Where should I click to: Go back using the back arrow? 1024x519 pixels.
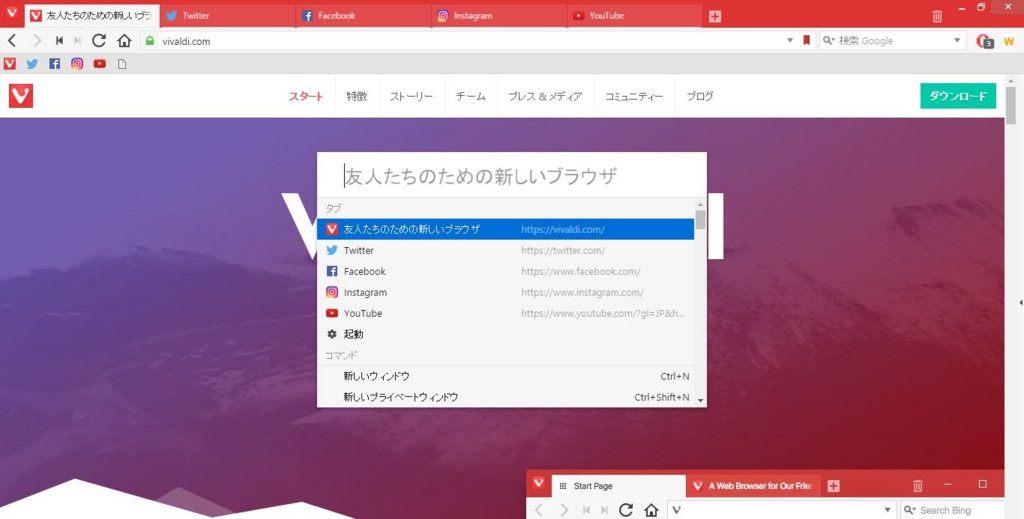(x=12, y=40)
